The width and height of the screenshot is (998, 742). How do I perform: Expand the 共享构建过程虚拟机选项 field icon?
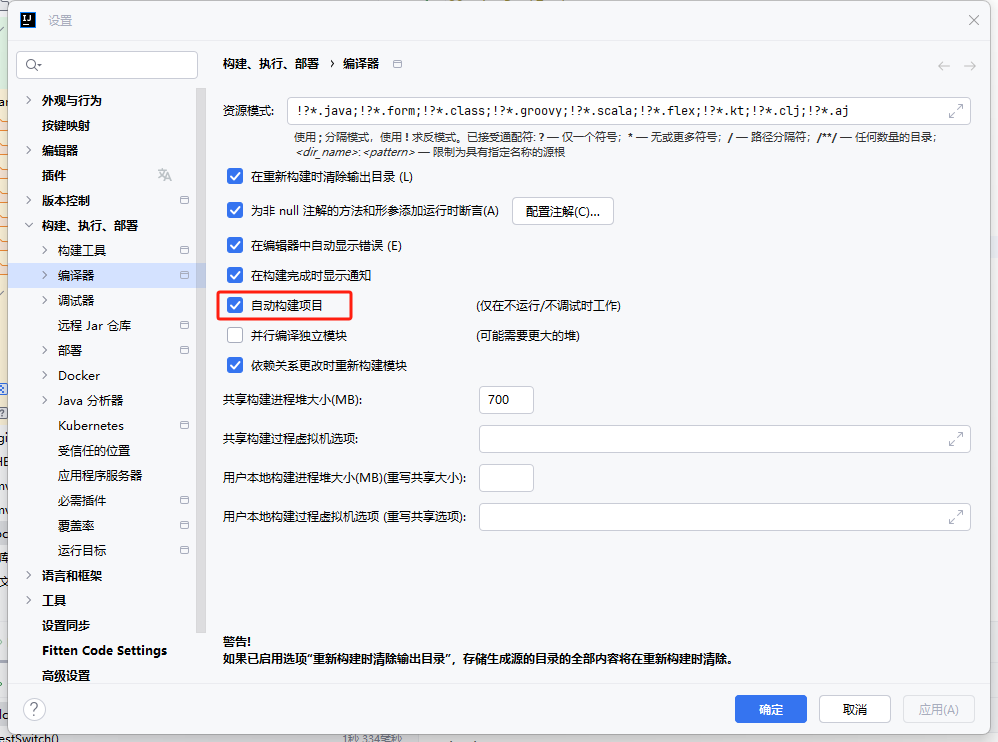click(x=955, y=439)
